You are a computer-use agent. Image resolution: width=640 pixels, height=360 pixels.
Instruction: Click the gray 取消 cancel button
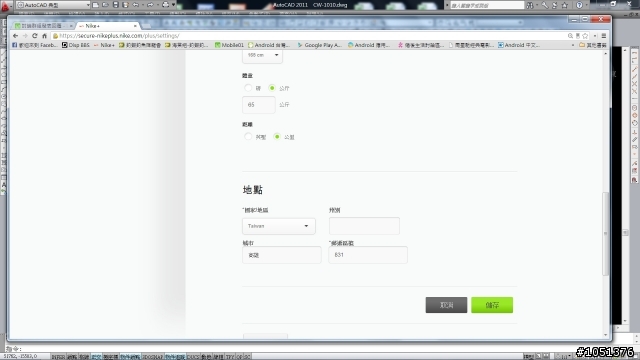pyautogui.click(x=446, y=305)
